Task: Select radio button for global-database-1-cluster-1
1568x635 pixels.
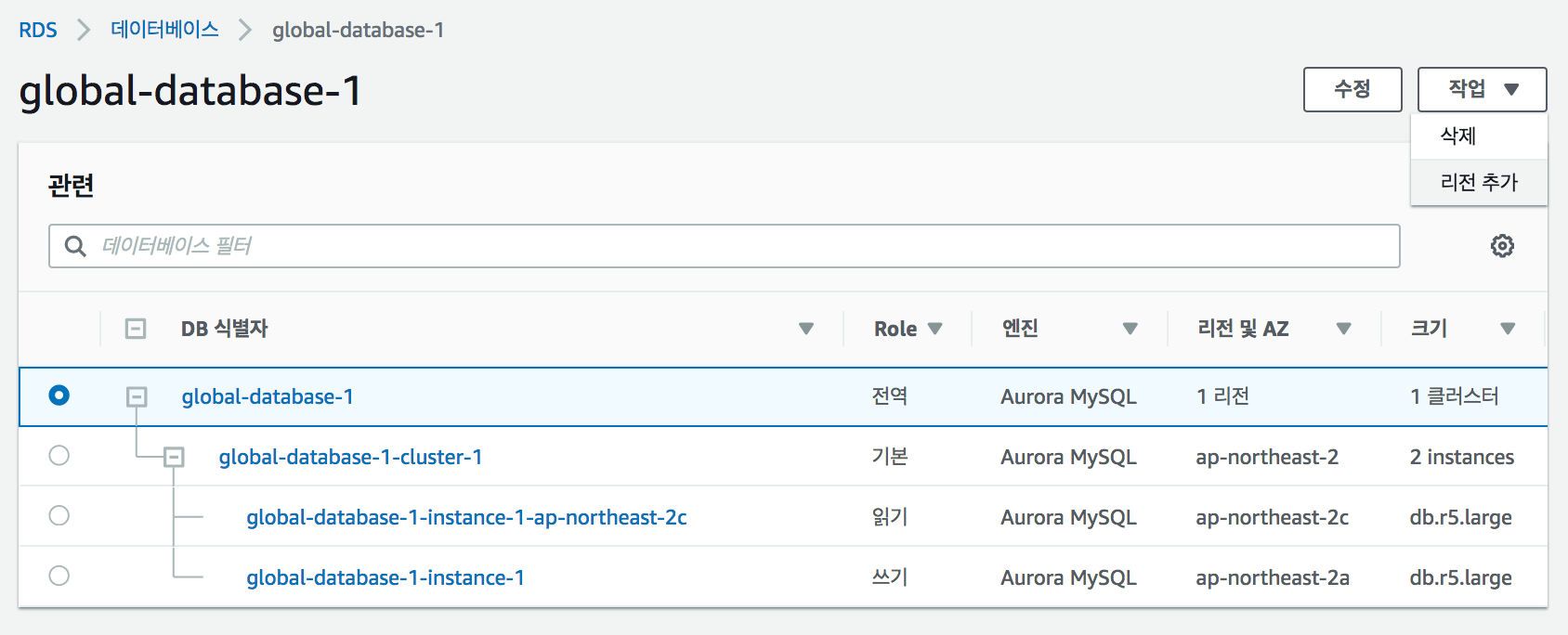Action: pyautogui.click(x=59, y=456)
